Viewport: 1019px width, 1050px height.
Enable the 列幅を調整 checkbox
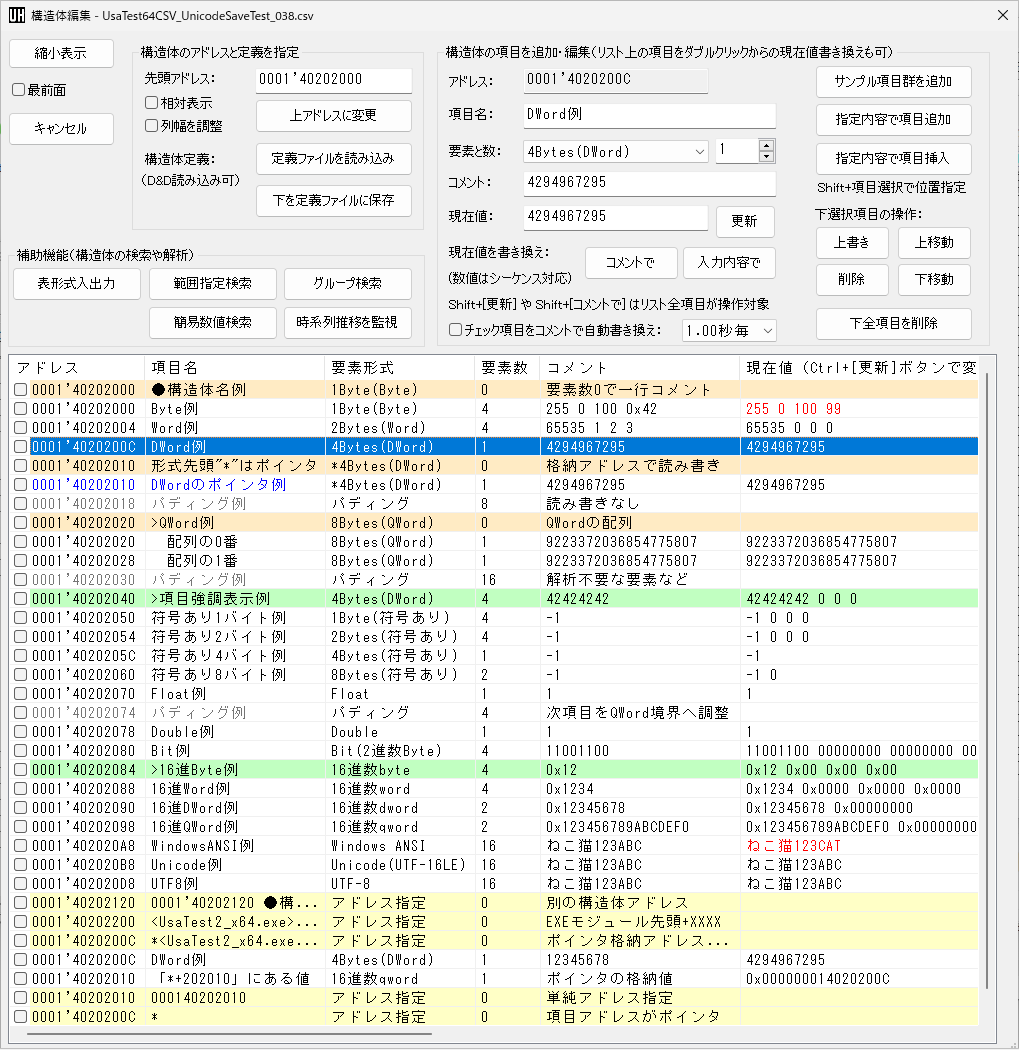(151, 125)
